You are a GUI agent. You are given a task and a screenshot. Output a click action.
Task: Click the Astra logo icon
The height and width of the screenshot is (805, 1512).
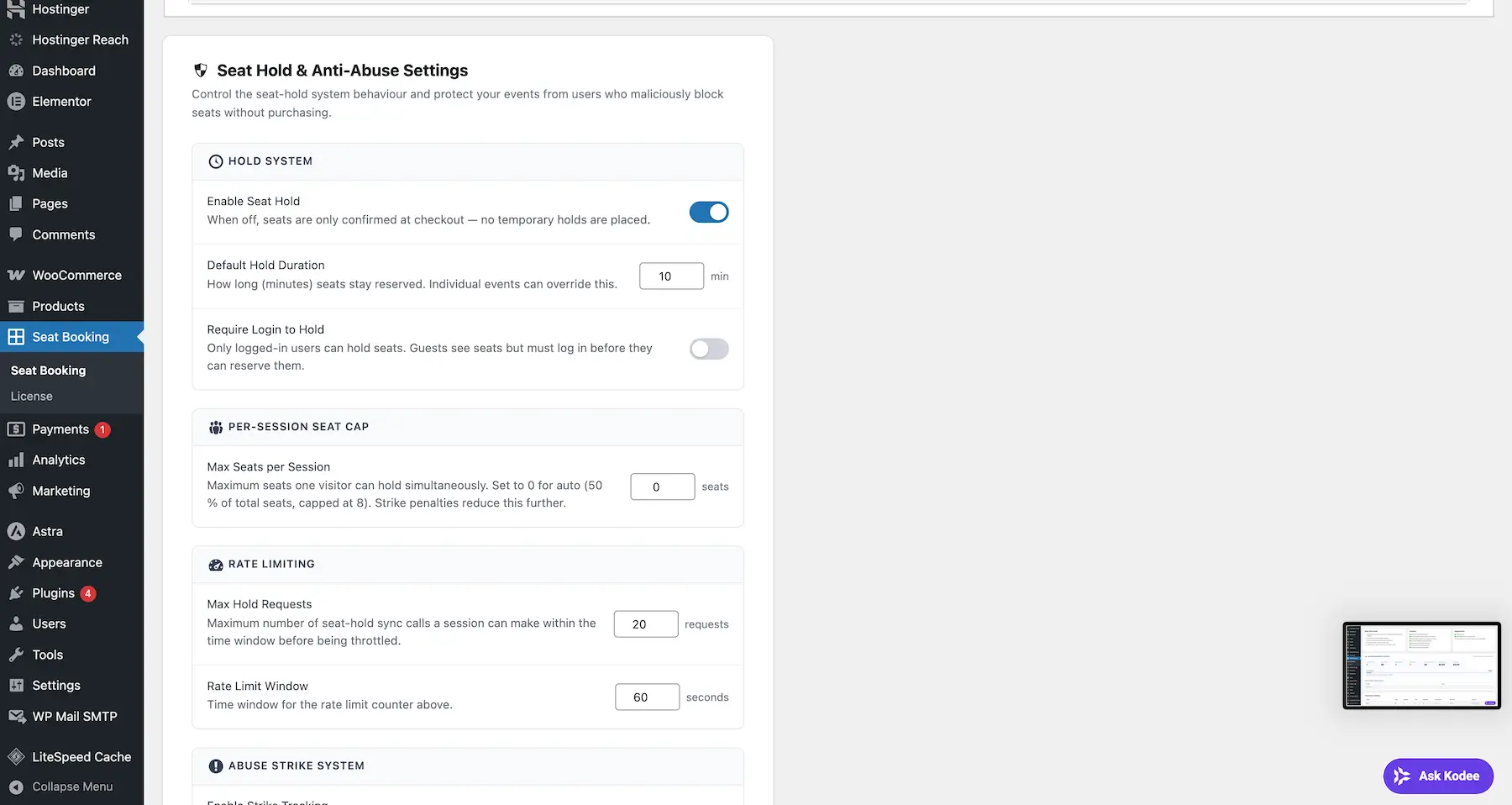[16, 532]
